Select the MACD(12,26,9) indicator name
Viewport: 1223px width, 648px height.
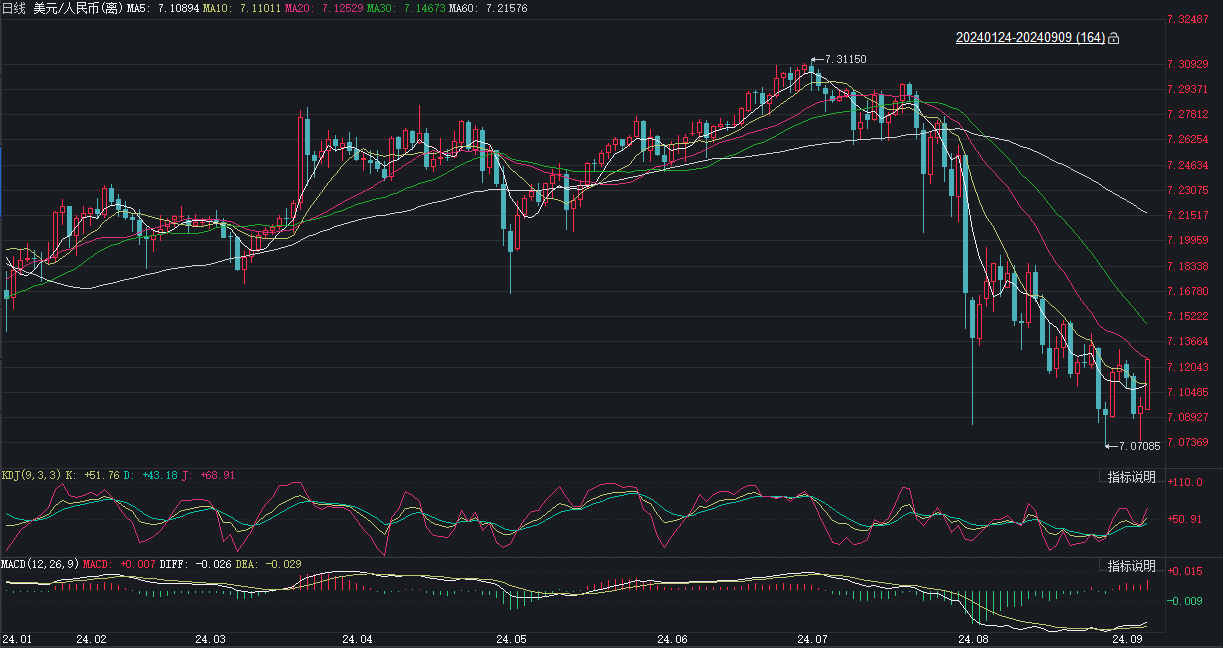click(x=39, y=564)
